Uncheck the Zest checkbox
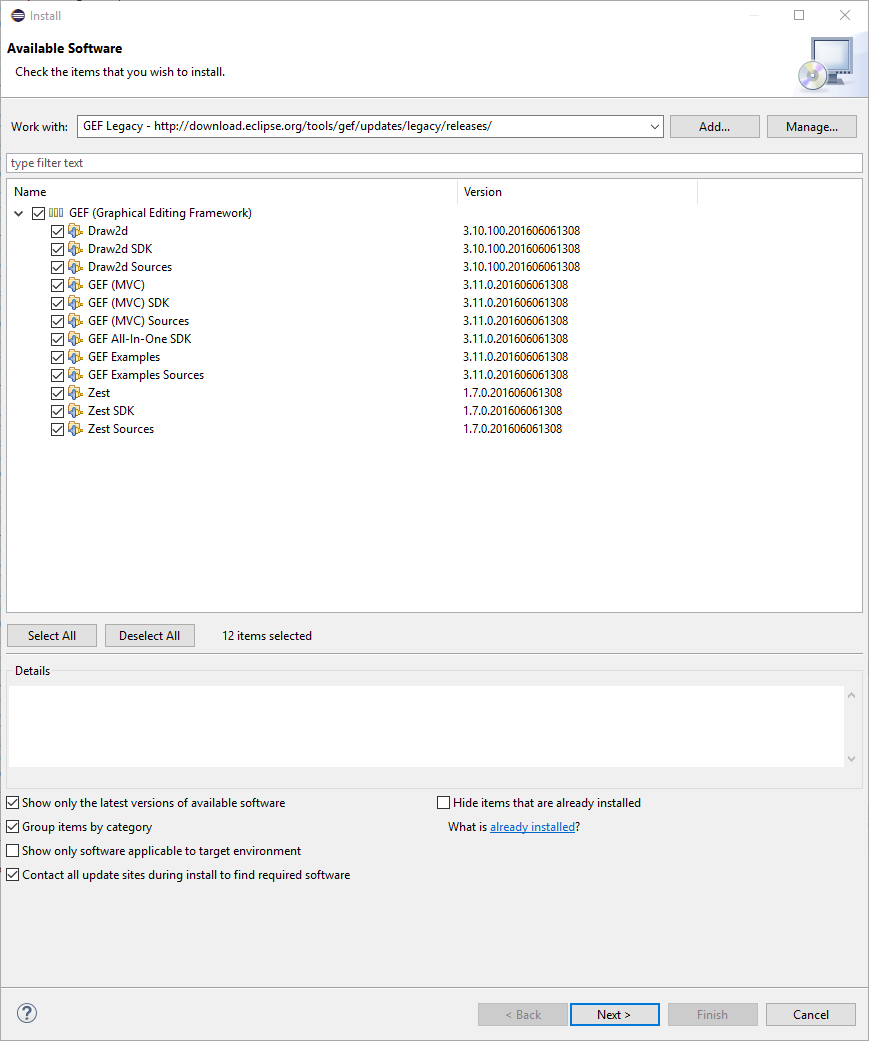The image size is (869, 1041). point(58,392)
